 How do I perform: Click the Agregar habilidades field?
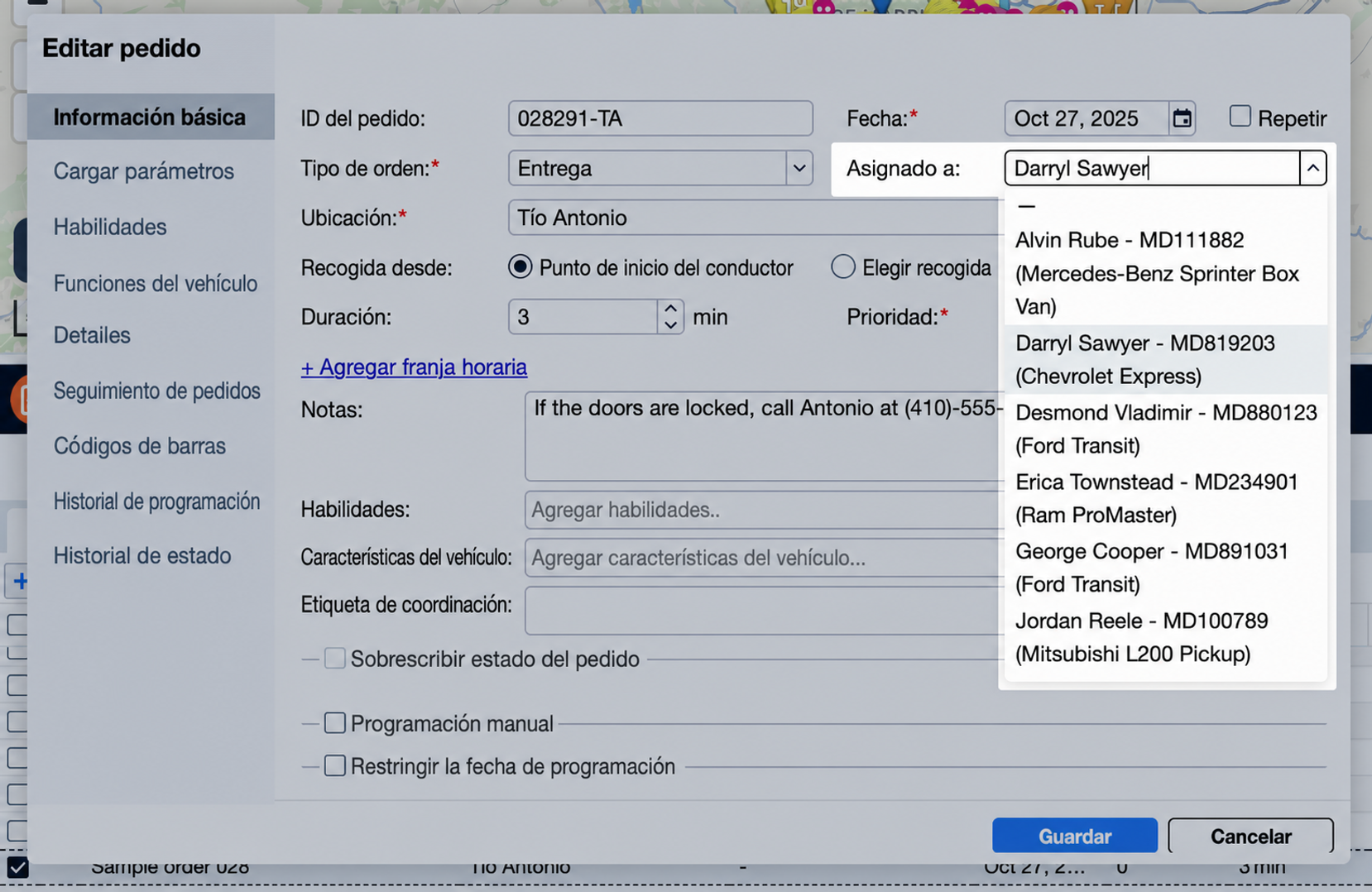pyautogui.click(x=763, y=510)
